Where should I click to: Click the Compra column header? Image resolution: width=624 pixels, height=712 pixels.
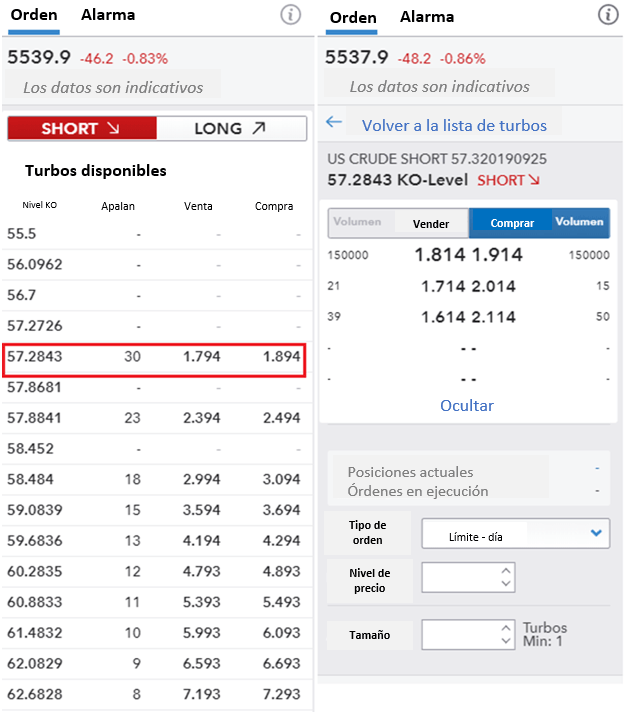coord(274,207)
